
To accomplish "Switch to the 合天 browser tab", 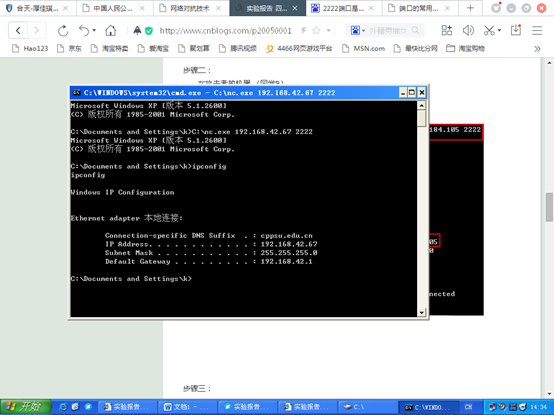I will click(x=33, y=8).
